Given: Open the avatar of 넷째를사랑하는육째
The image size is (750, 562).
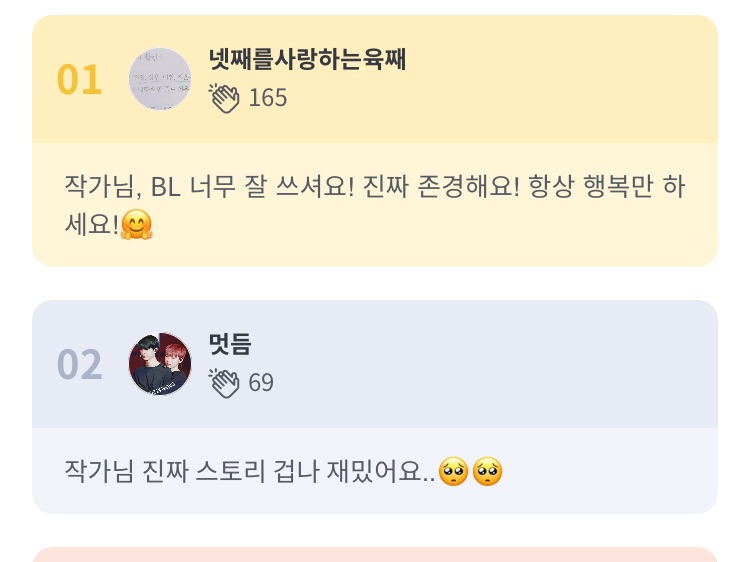Looking at the screenshot, I should 160,79.
